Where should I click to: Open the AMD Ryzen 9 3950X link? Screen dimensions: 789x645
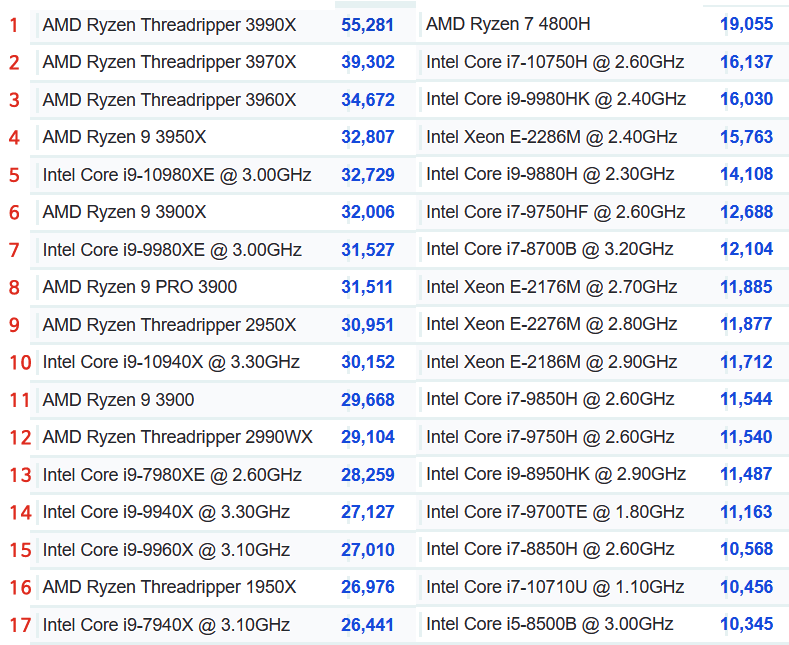[124, 137]
